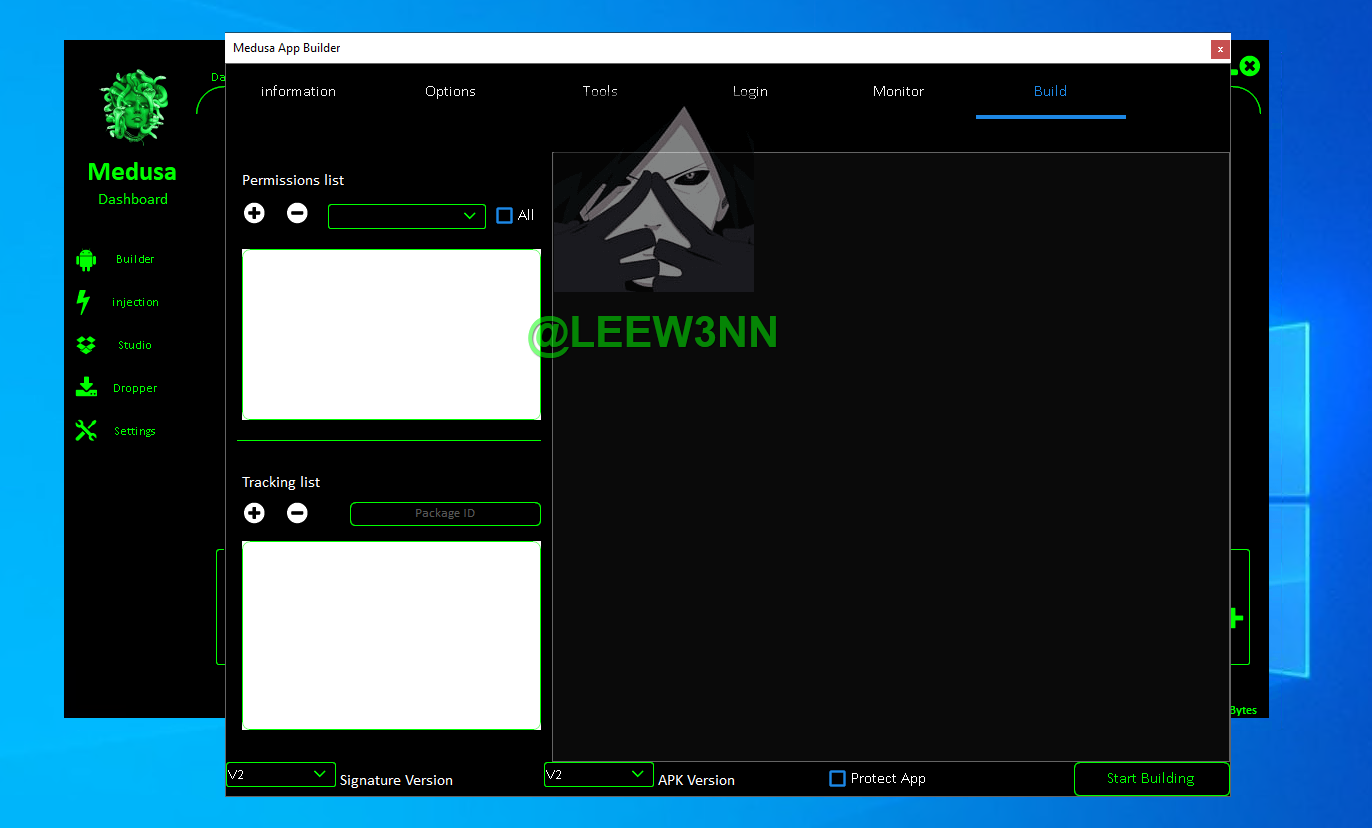
Task: Click the minus icon under Tracking list
Action: (x=297, y=513)
